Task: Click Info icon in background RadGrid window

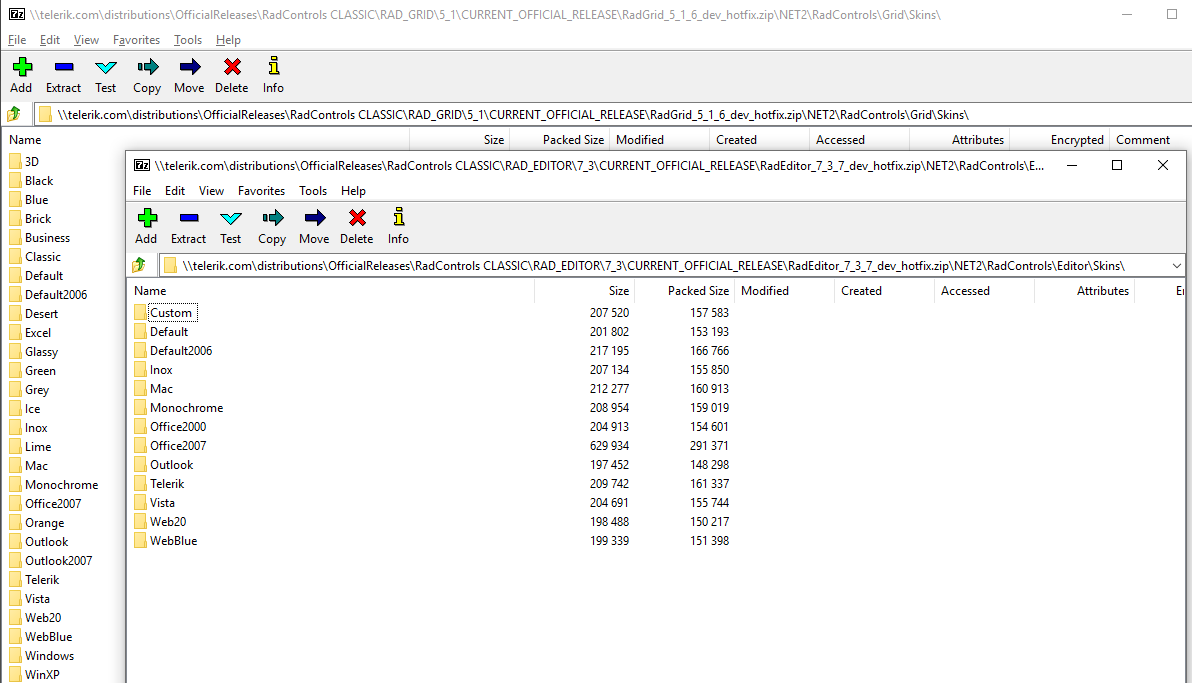Action: coord(274,66)
